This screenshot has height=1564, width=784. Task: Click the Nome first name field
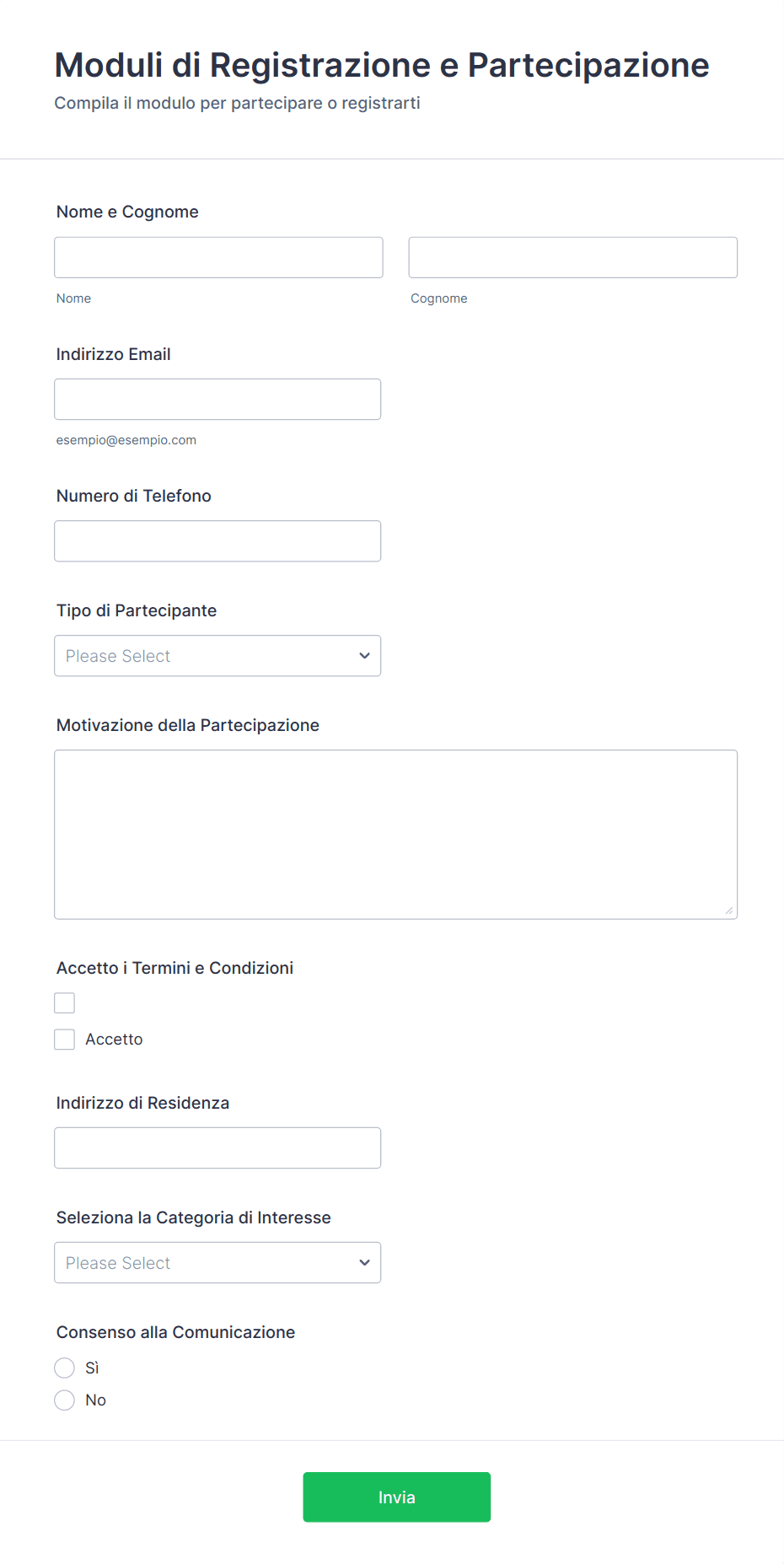tap(218, 257)
